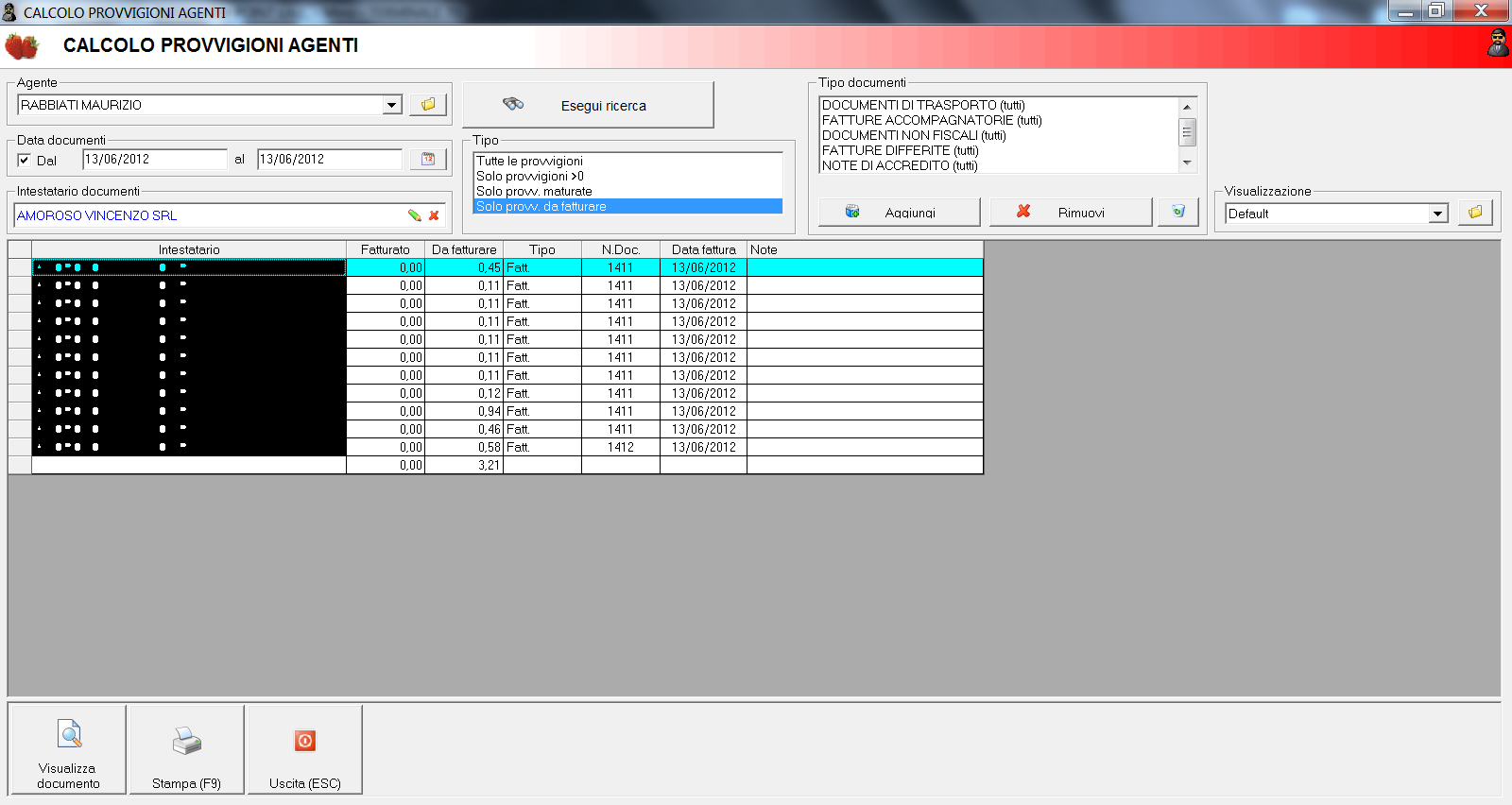Print with the Stampa (F9) button
Screen dimensions: 1512x805
[x=187, y=750]
